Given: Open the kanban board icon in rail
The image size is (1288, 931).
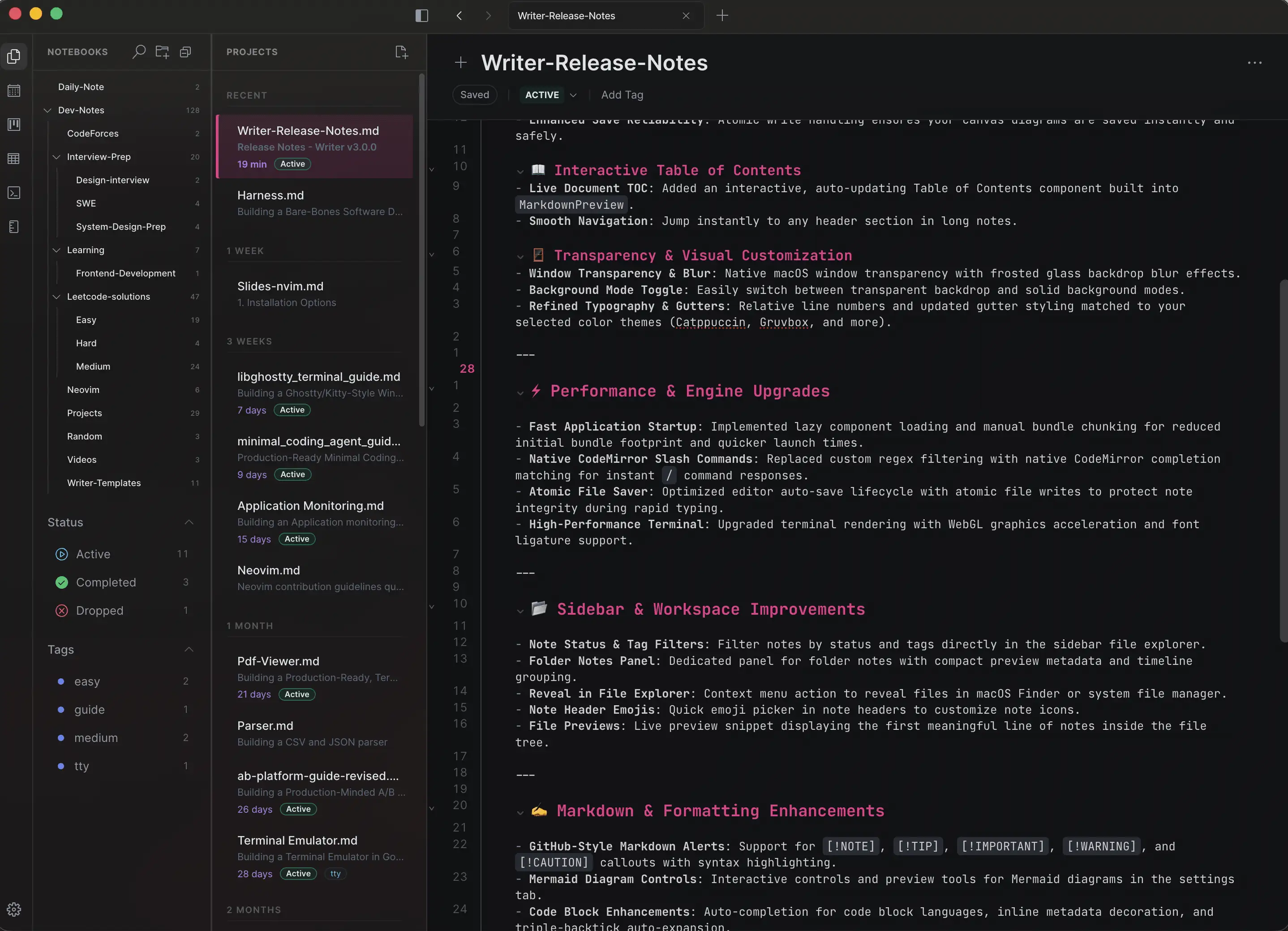Looking at the screenshot, I should [13, 125].
